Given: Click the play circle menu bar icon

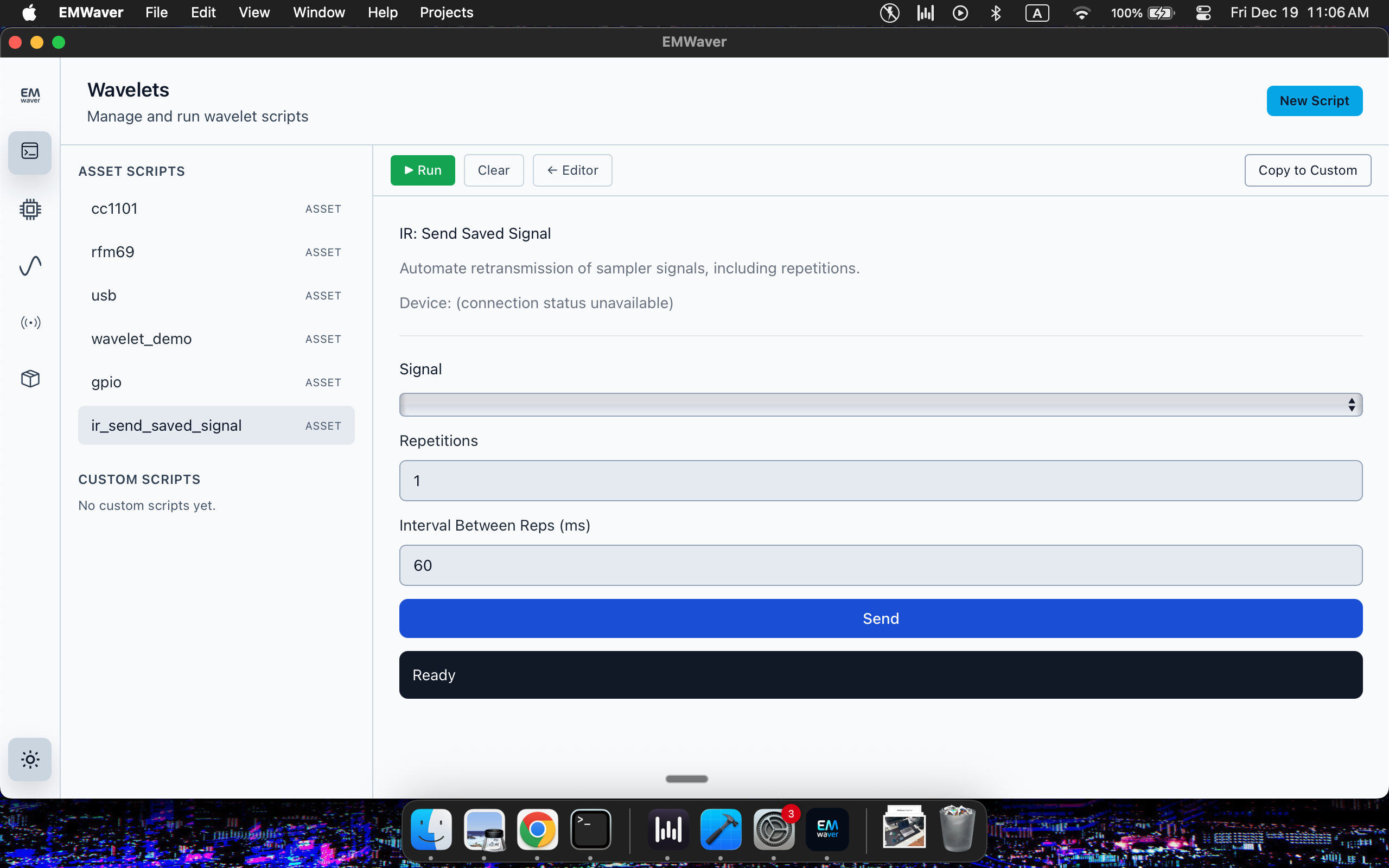Looking at the screenshot, I should [x=960, y=12].
